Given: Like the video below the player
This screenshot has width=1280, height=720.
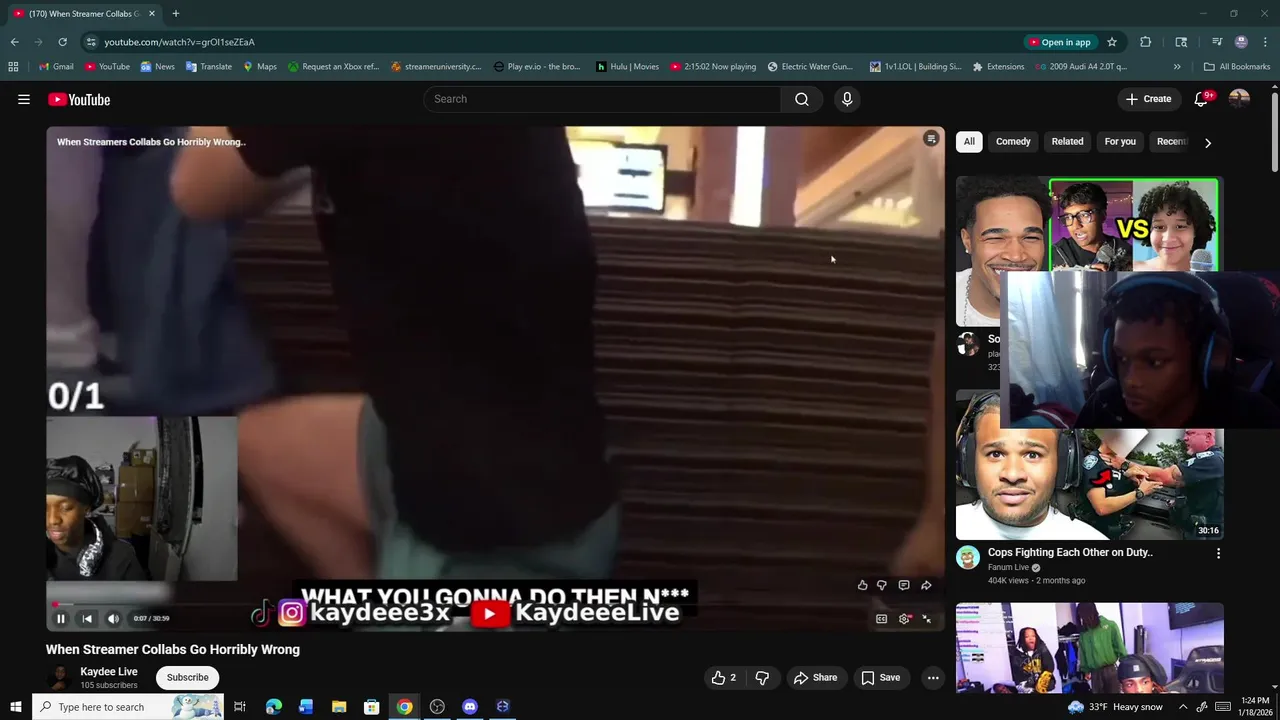Looking at the screenshot, I should pos(723,678).
